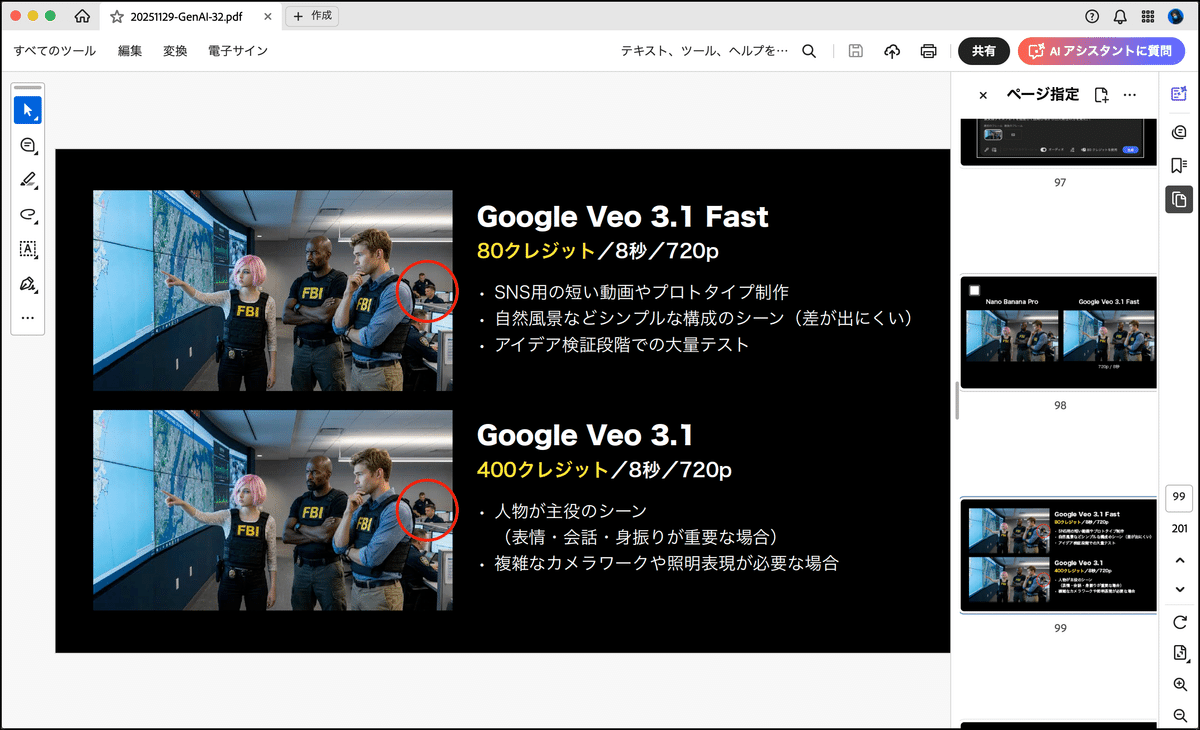Click the line "SNS用の短い動画やプロトタイプ制作"
Image resolution: width=1200 pixels, height=730 pixels.
641,292
